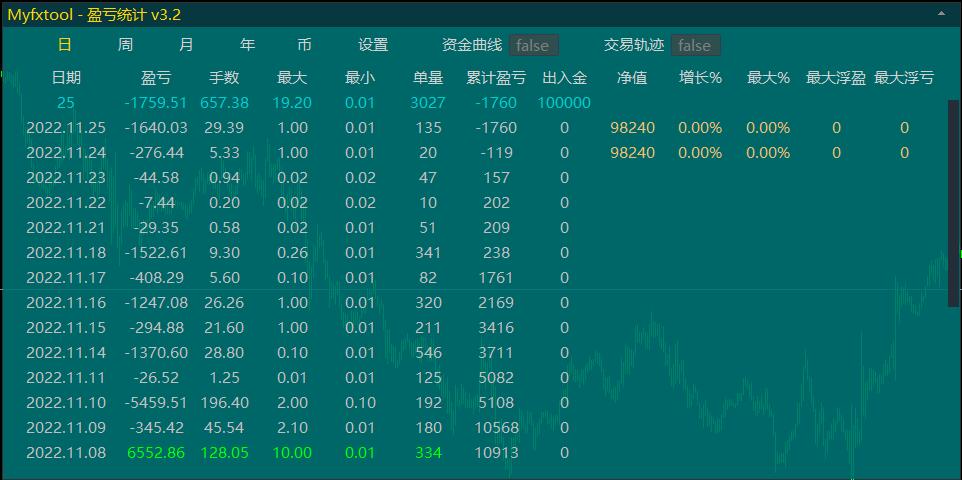Select the 2022.11.17 date row
Screen dimensions: 962x480
(66, 277)
